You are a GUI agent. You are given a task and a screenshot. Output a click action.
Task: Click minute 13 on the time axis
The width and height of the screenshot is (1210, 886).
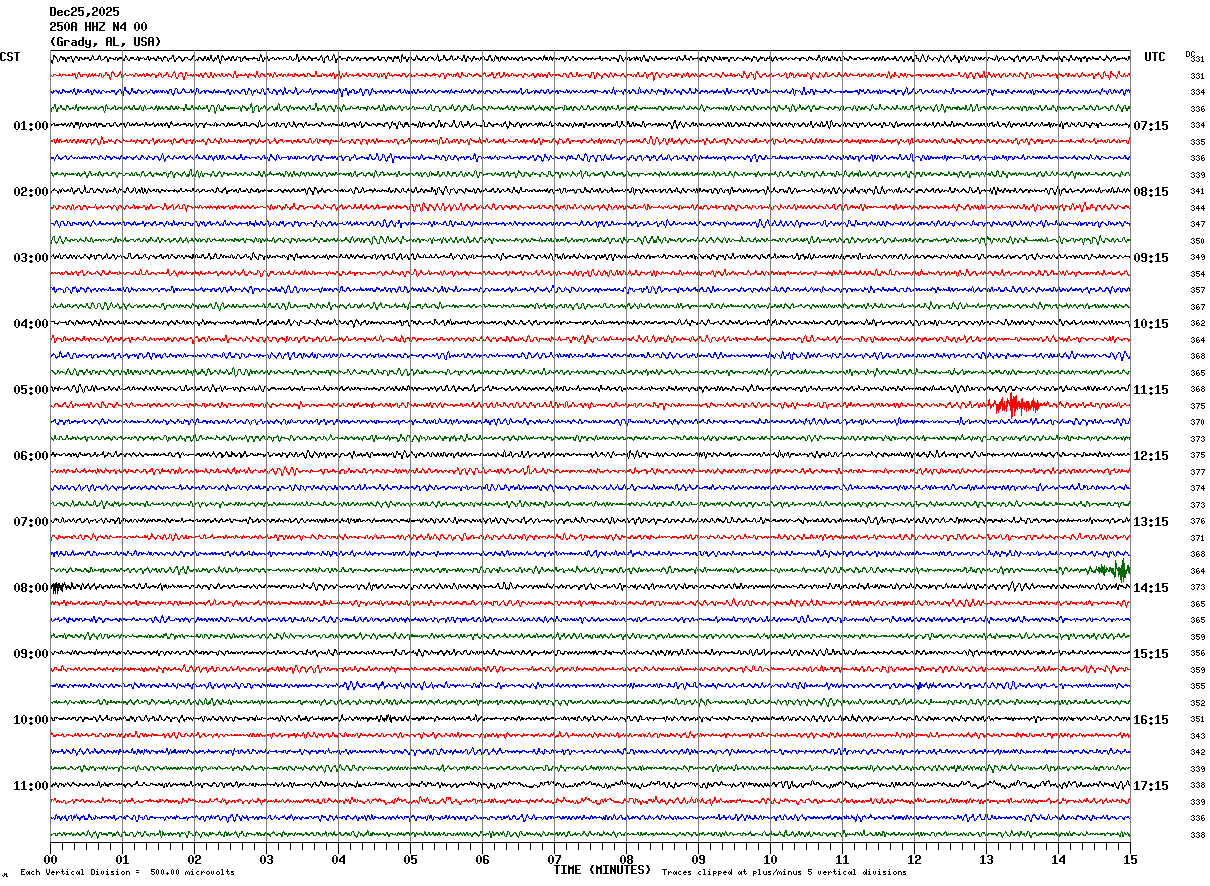pyautogui.click(x=986, y=860)
